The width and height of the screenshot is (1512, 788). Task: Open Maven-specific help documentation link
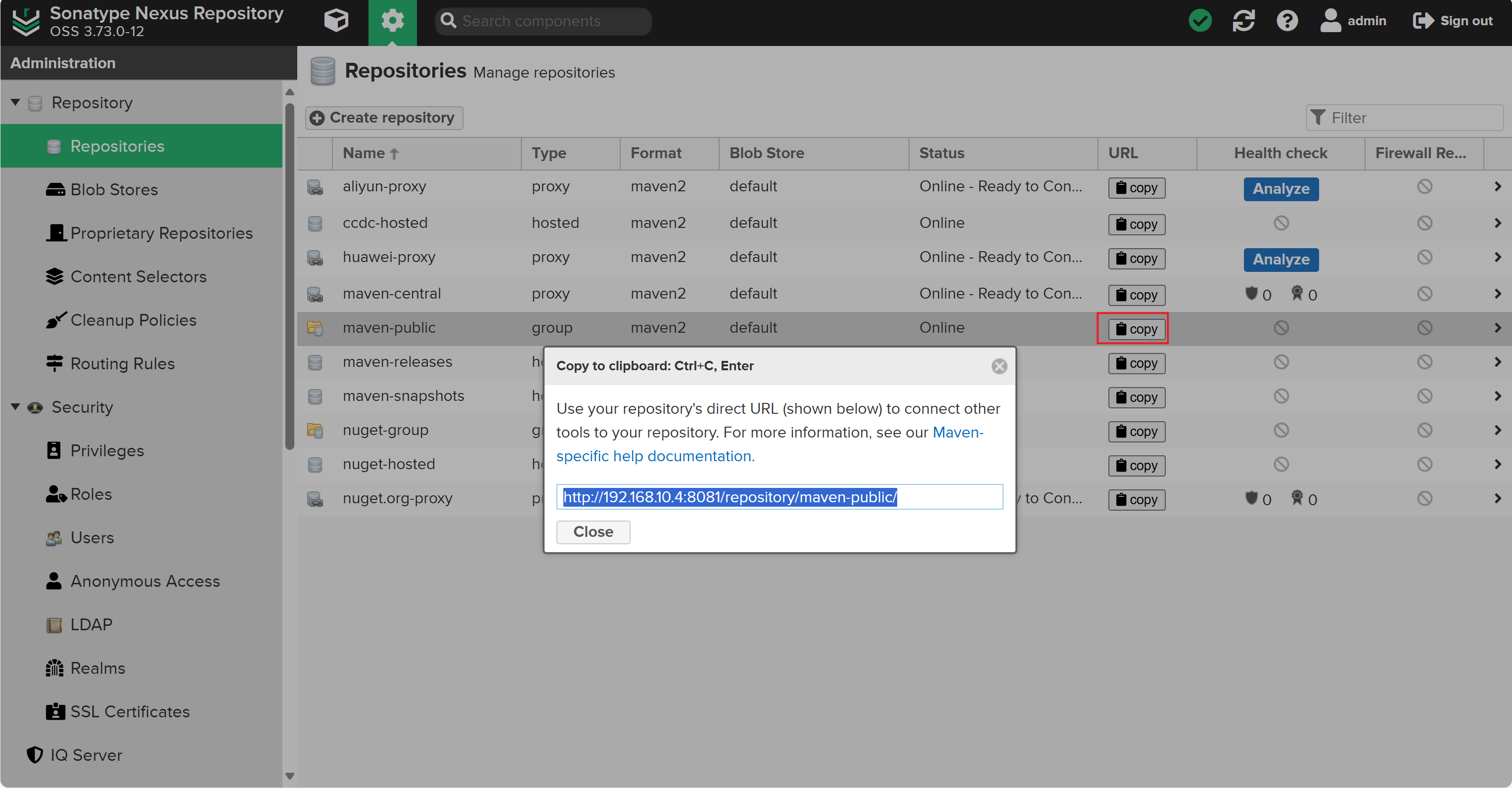click(x=770, y=444)
